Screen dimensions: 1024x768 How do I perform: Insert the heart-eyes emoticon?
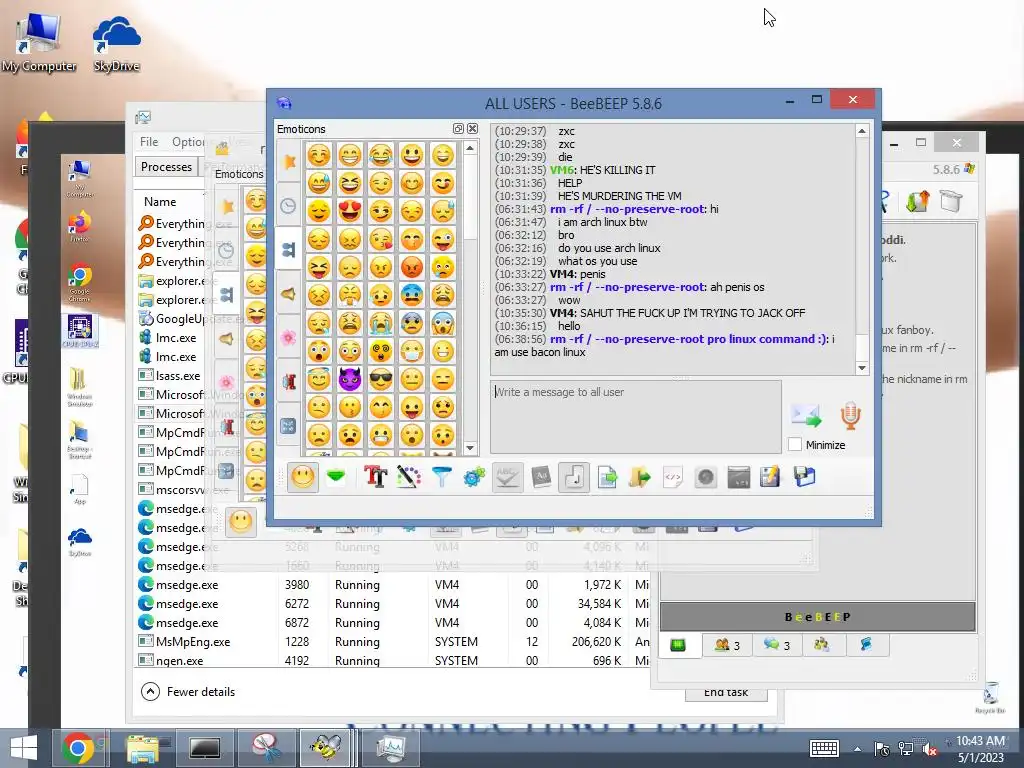click(x=350, y=211)
